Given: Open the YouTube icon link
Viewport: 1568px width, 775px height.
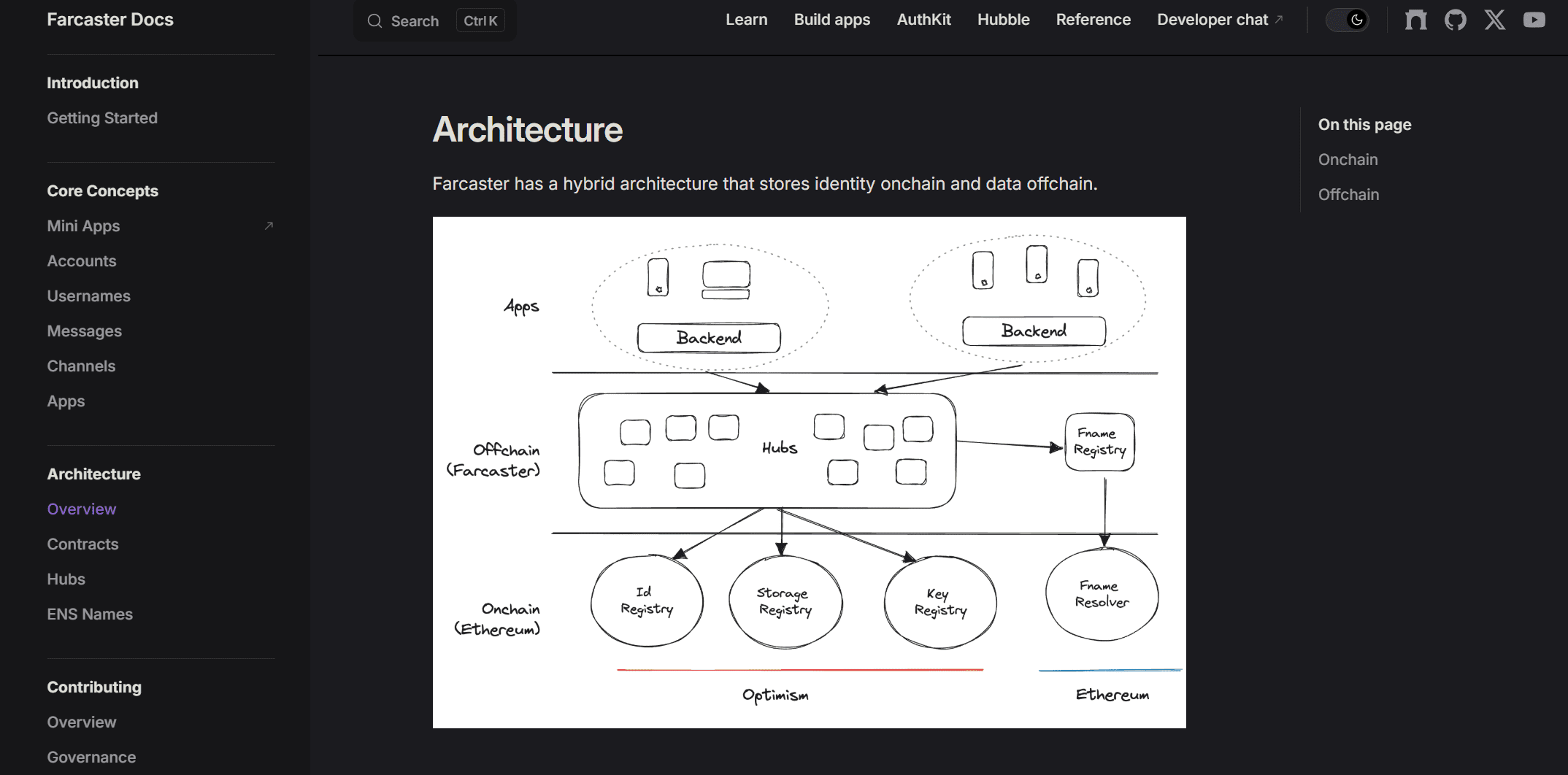Looking at the screenshot, I should [1534, 20].
